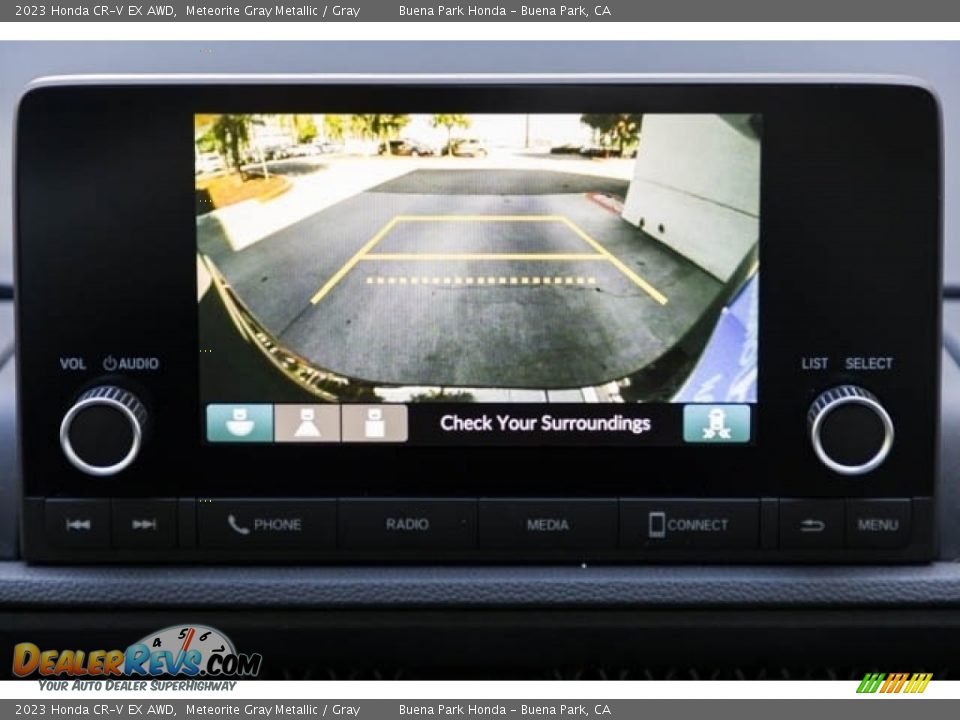Open the smartphone CONNECT button
The width and height of the screenshot is (960, 720).
[688, 525]
